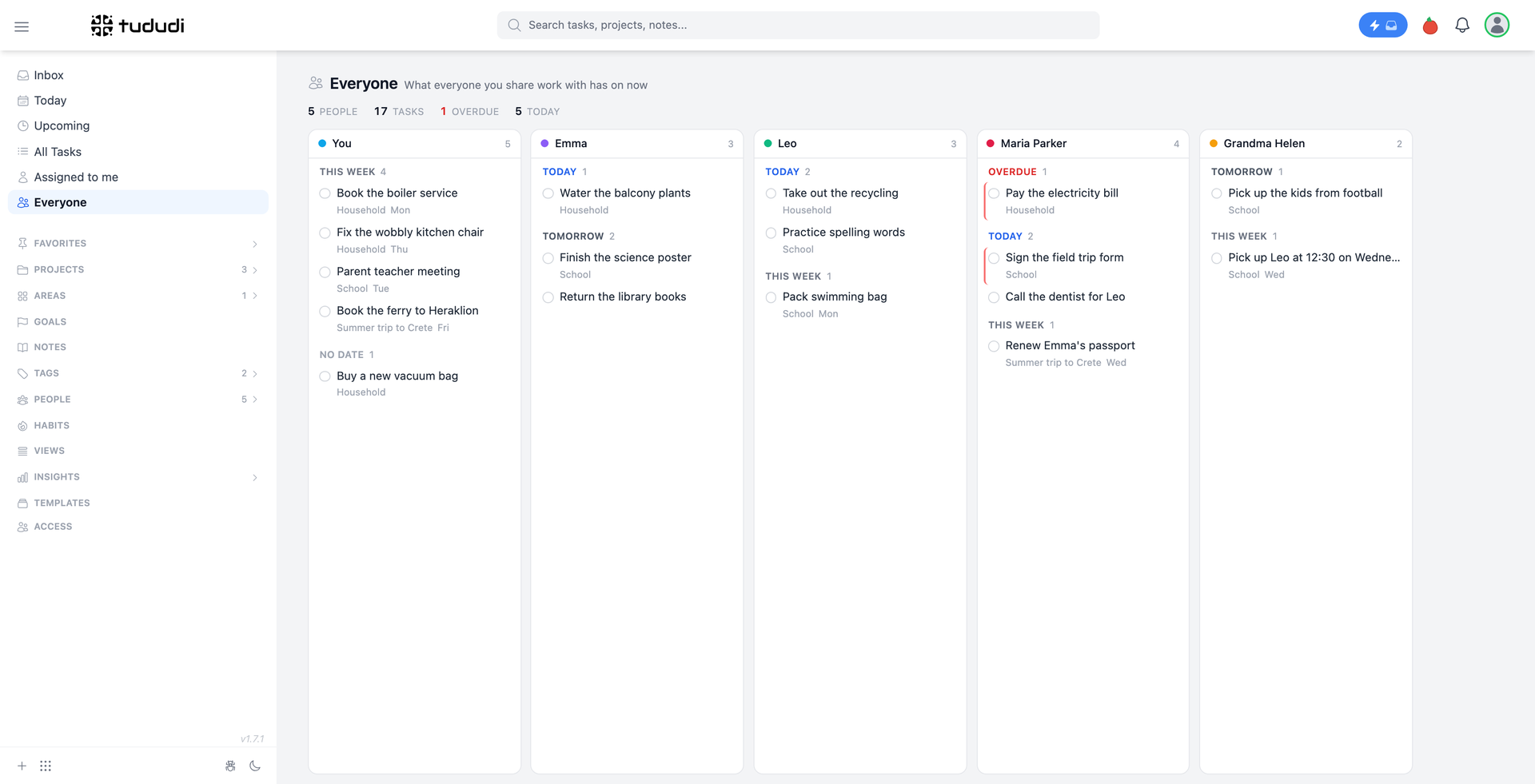The height and width of the screenshot is (784, 1535).
Task: Expand the Projects section chevron
Action: click(x=255, y=270)
